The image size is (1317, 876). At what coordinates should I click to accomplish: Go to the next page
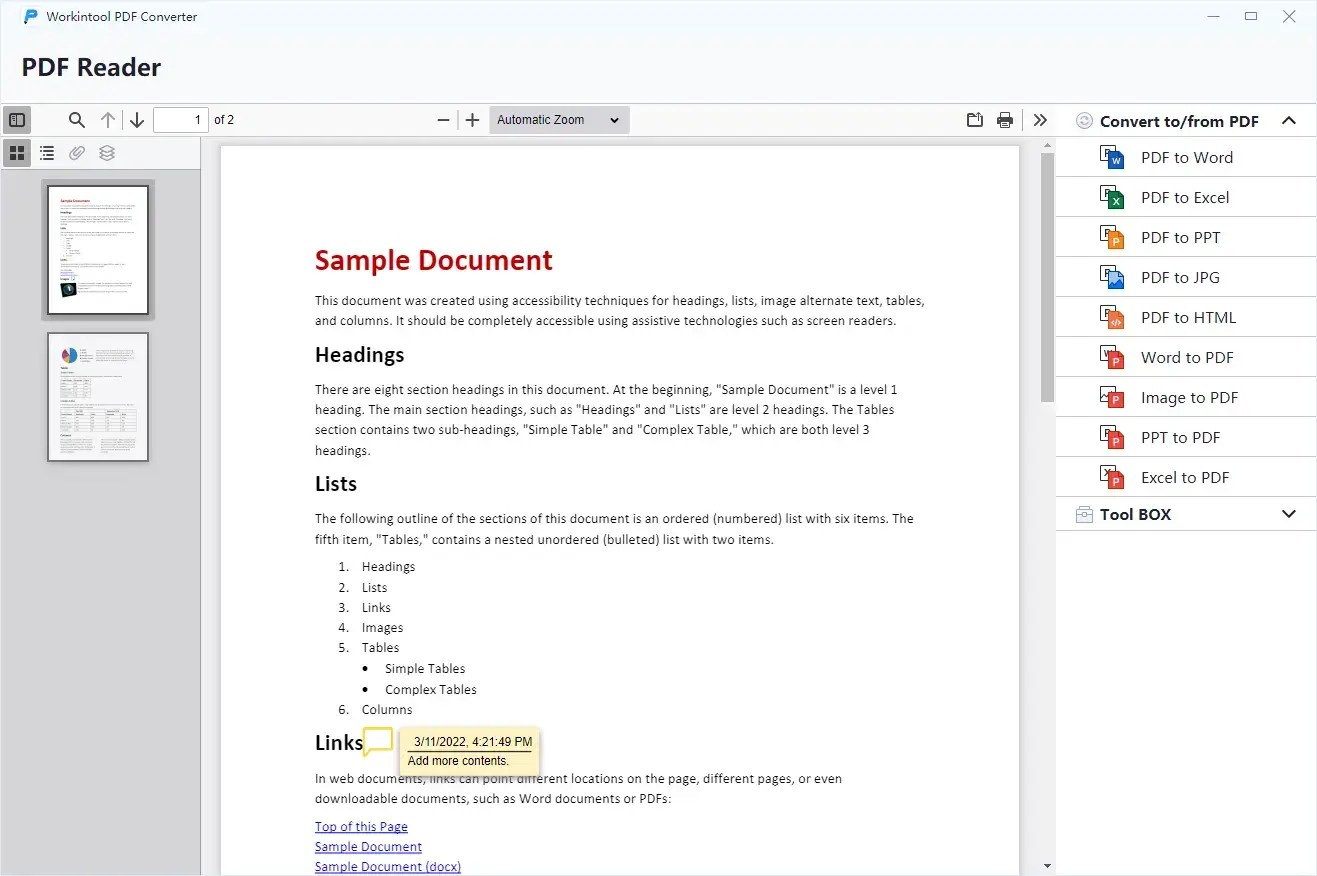coord(137,119)
